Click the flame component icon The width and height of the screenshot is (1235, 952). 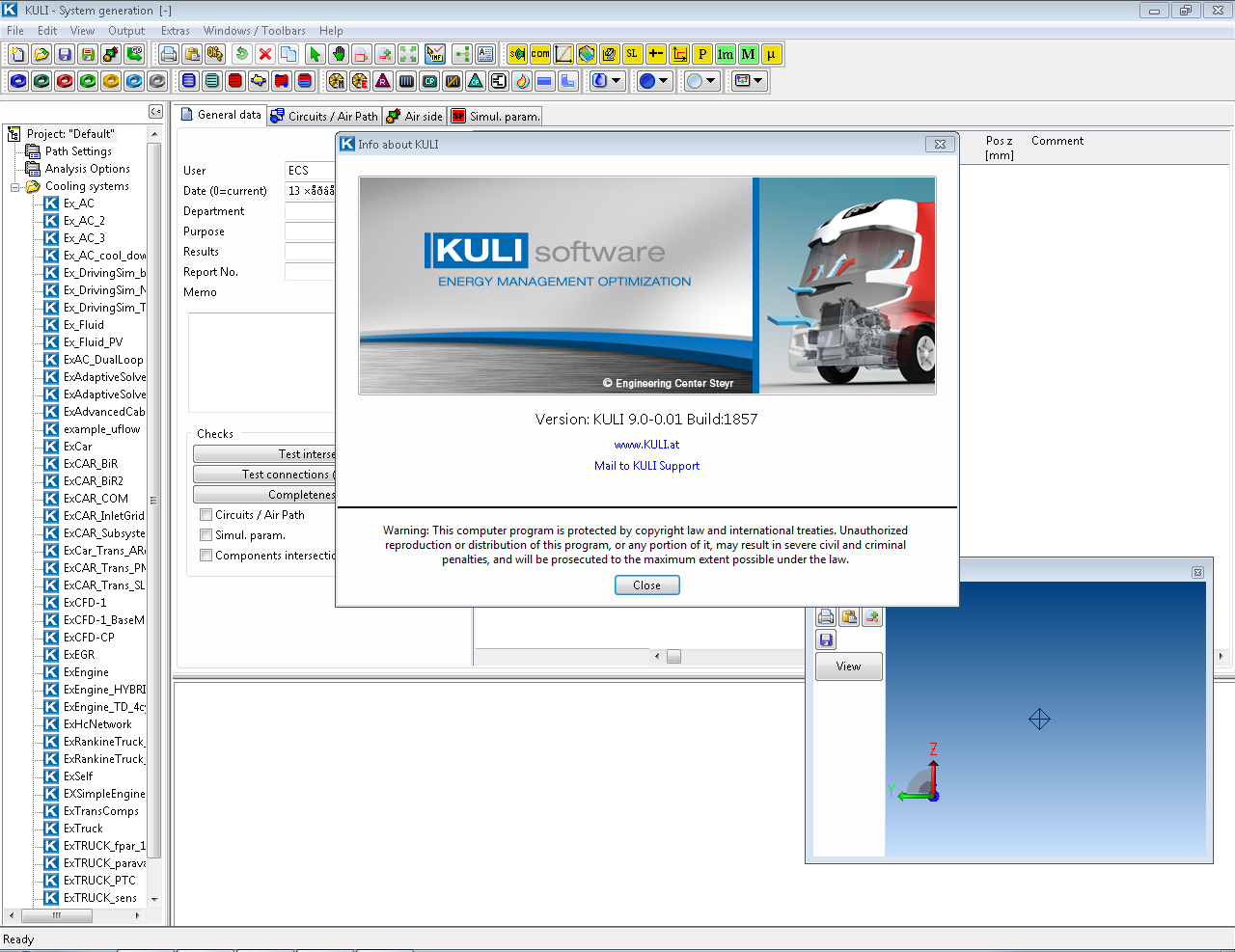point(522,81)
